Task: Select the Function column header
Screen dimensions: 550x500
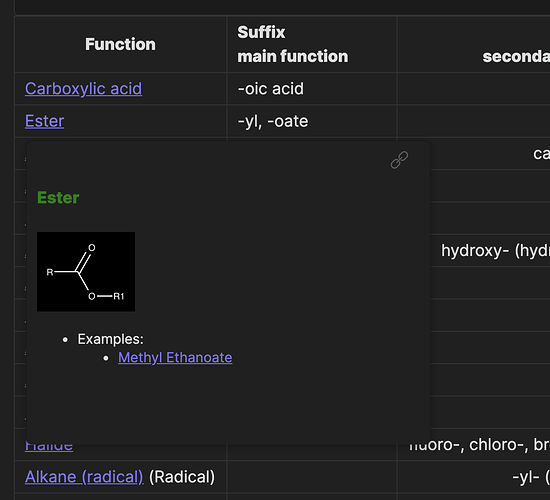Action: pyautogui.click(x=120, y=45)
